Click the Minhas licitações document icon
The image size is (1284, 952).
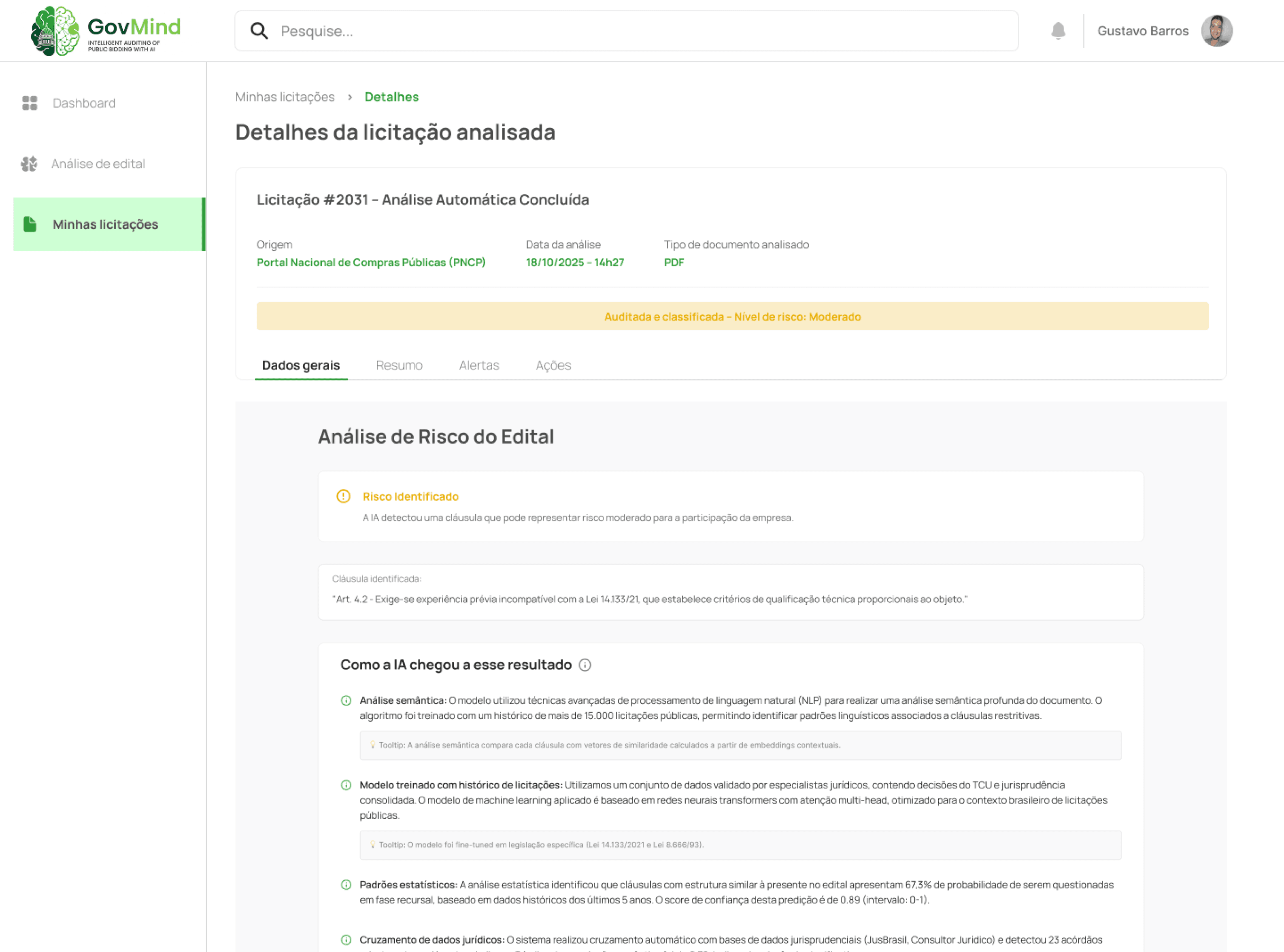point(30,224)
